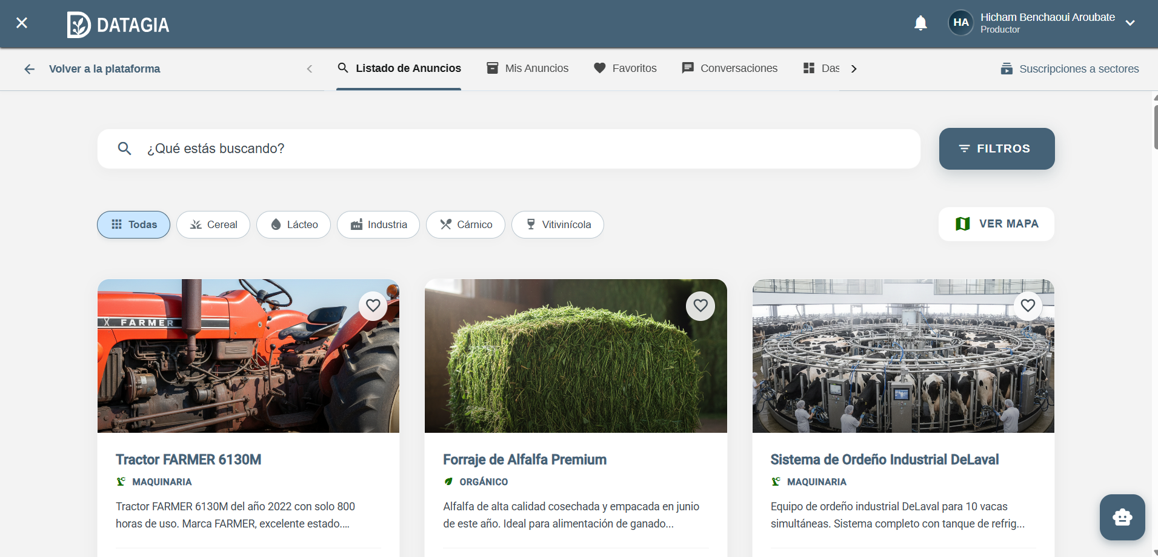Favorite the Sistema de Ordeño DeLaval listing
This screenshot has height=557, width=1158.
[1027, 305]
